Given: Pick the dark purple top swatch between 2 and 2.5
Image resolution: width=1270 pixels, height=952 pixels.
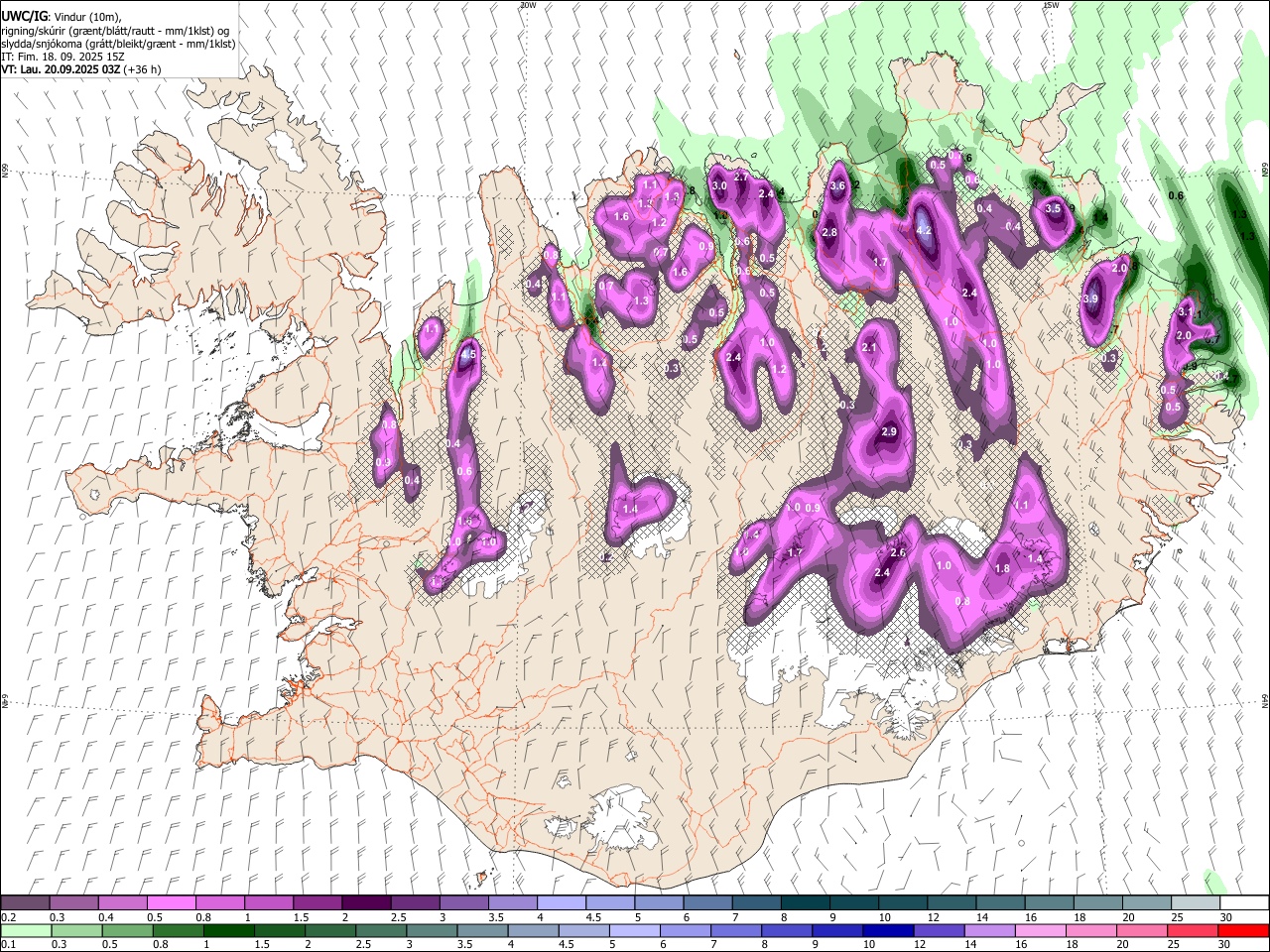Looking at the screenshot, I should click(365, 902).
